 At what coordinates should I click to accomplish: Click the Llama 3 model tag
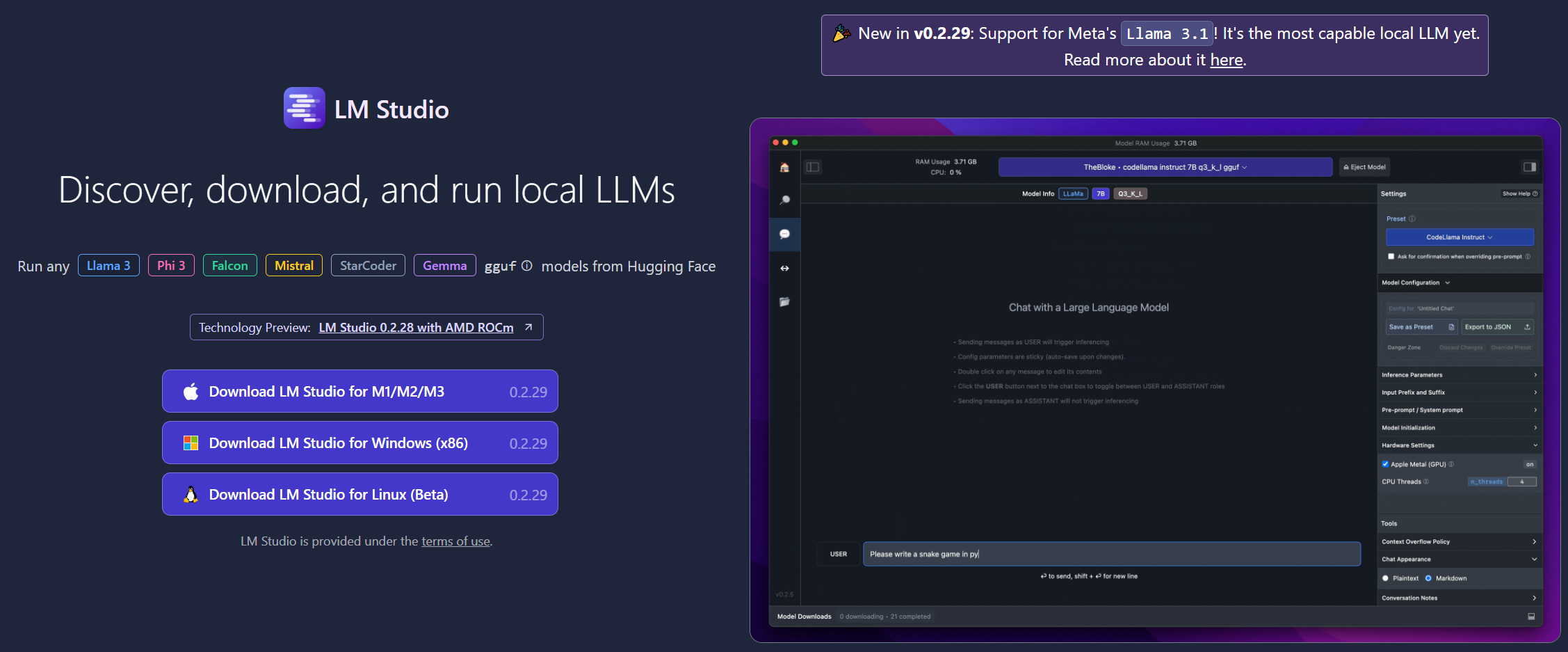pos(108,265)
